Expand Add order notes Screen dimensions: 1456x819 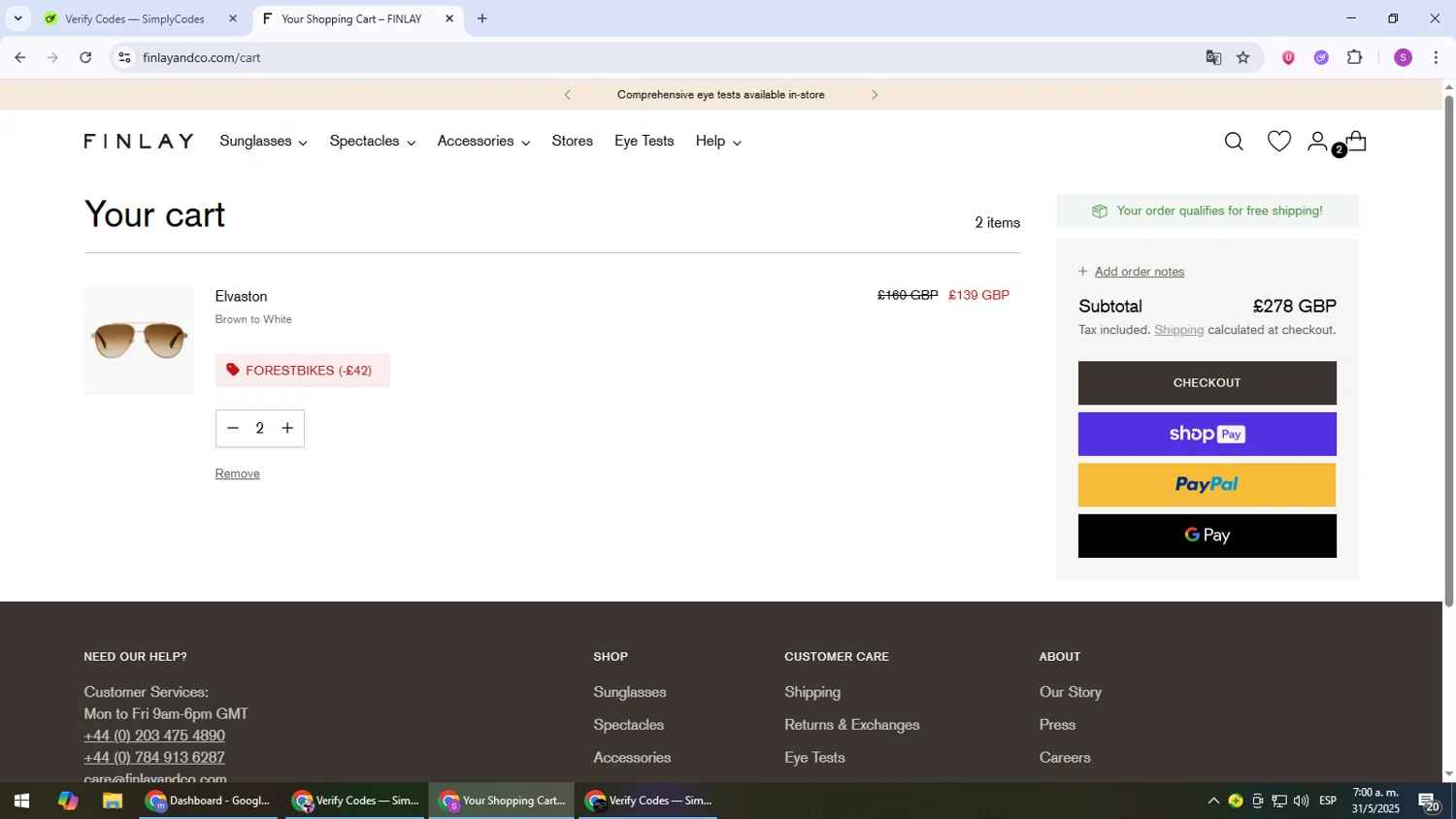[x=1132, y=272]
